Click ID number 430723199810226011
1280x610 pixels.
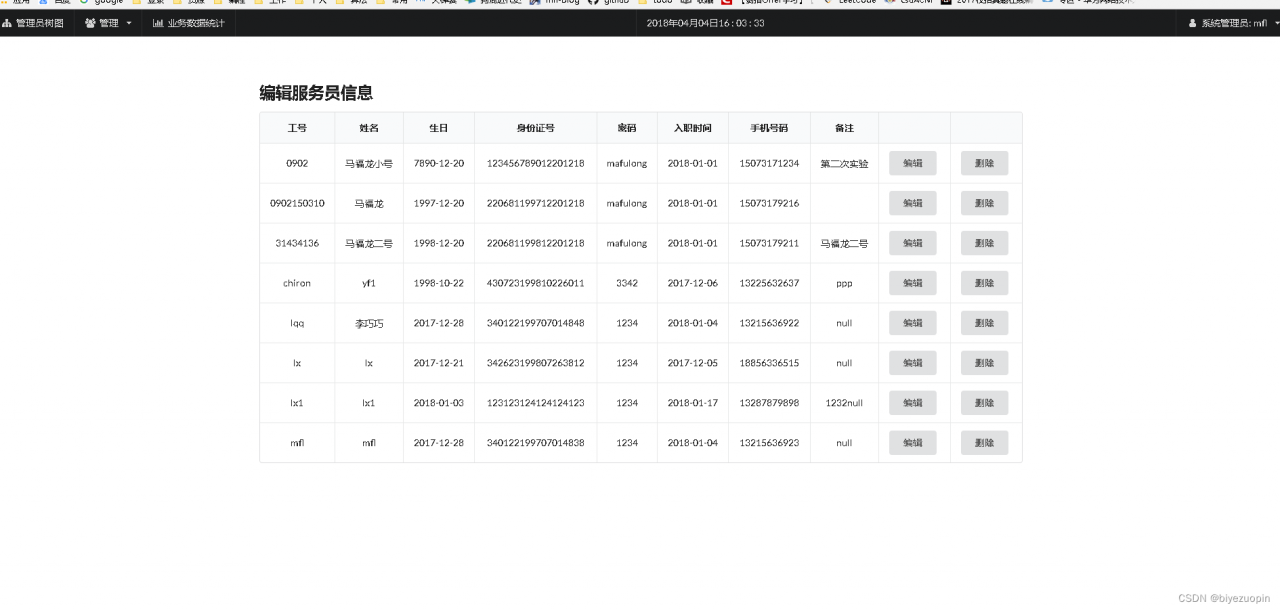point(536,283)
